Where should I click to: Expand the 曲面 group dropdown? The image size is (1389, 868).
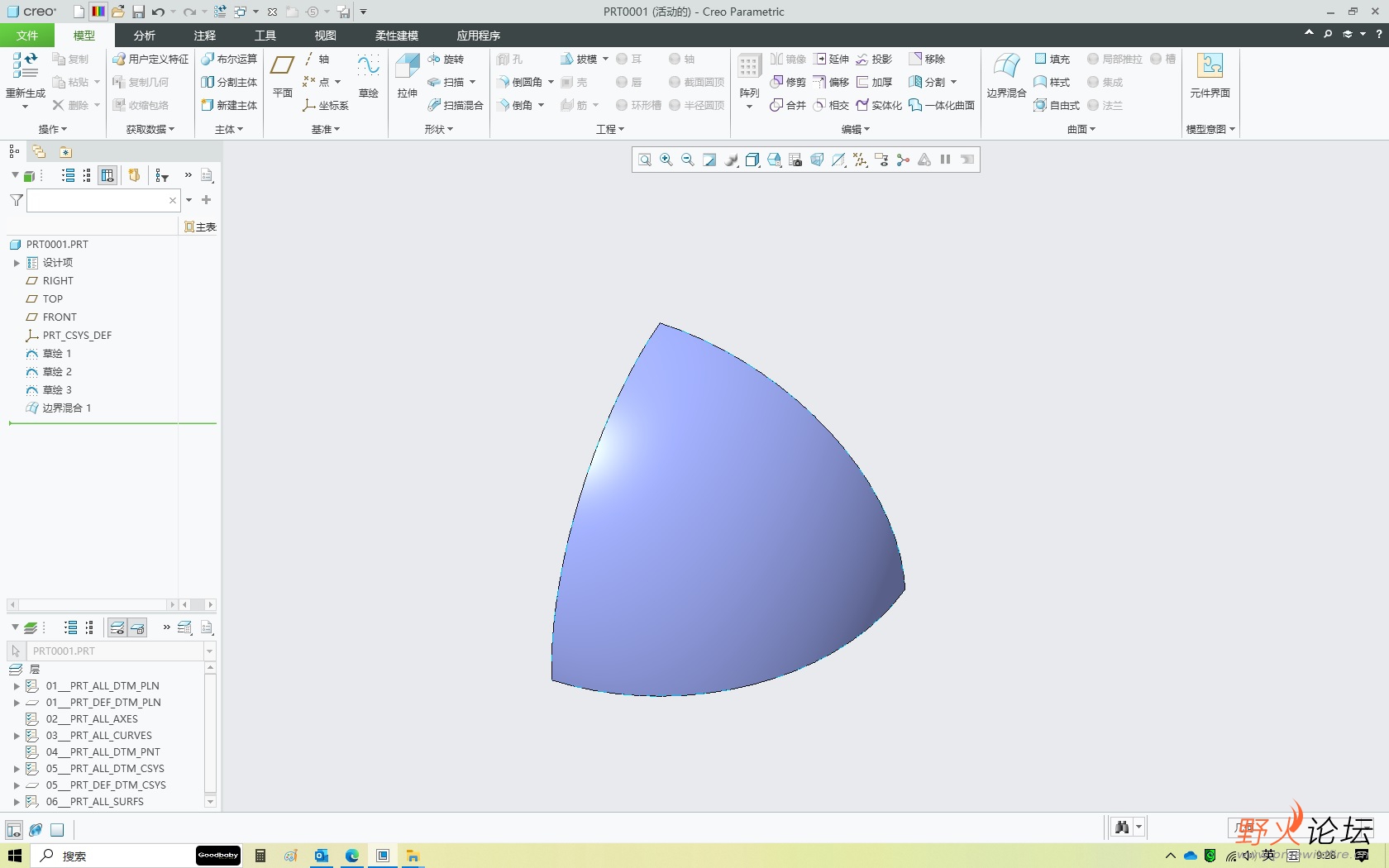(x=1081, y=130)
